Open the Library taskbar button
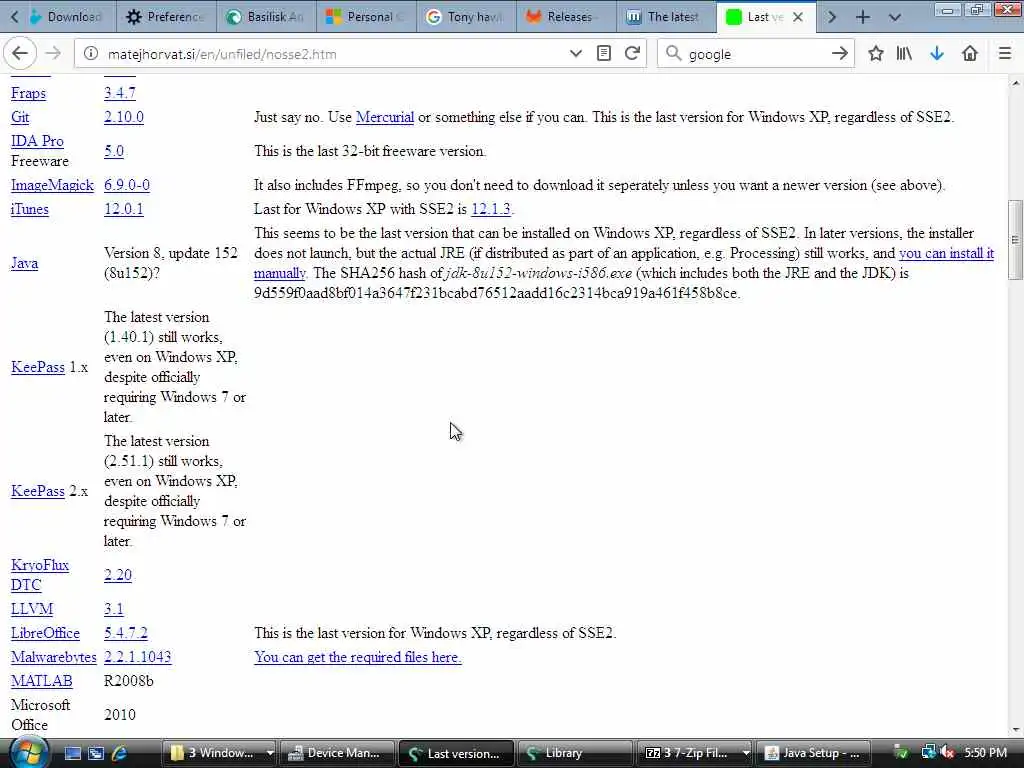 coord(575,753)
